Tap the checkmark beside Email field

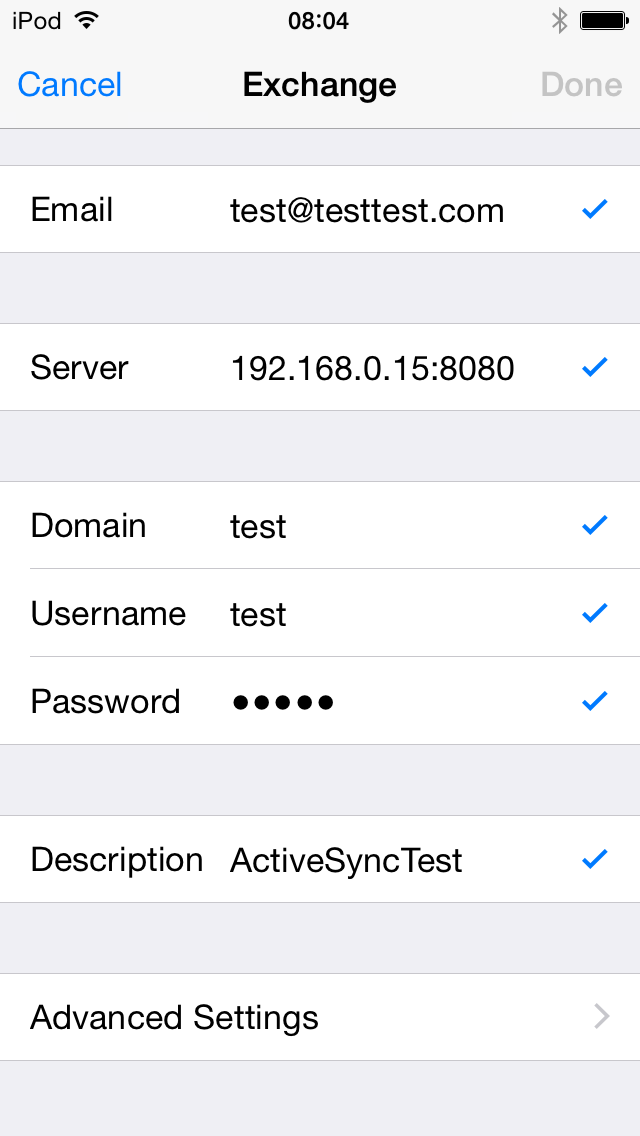595,209
